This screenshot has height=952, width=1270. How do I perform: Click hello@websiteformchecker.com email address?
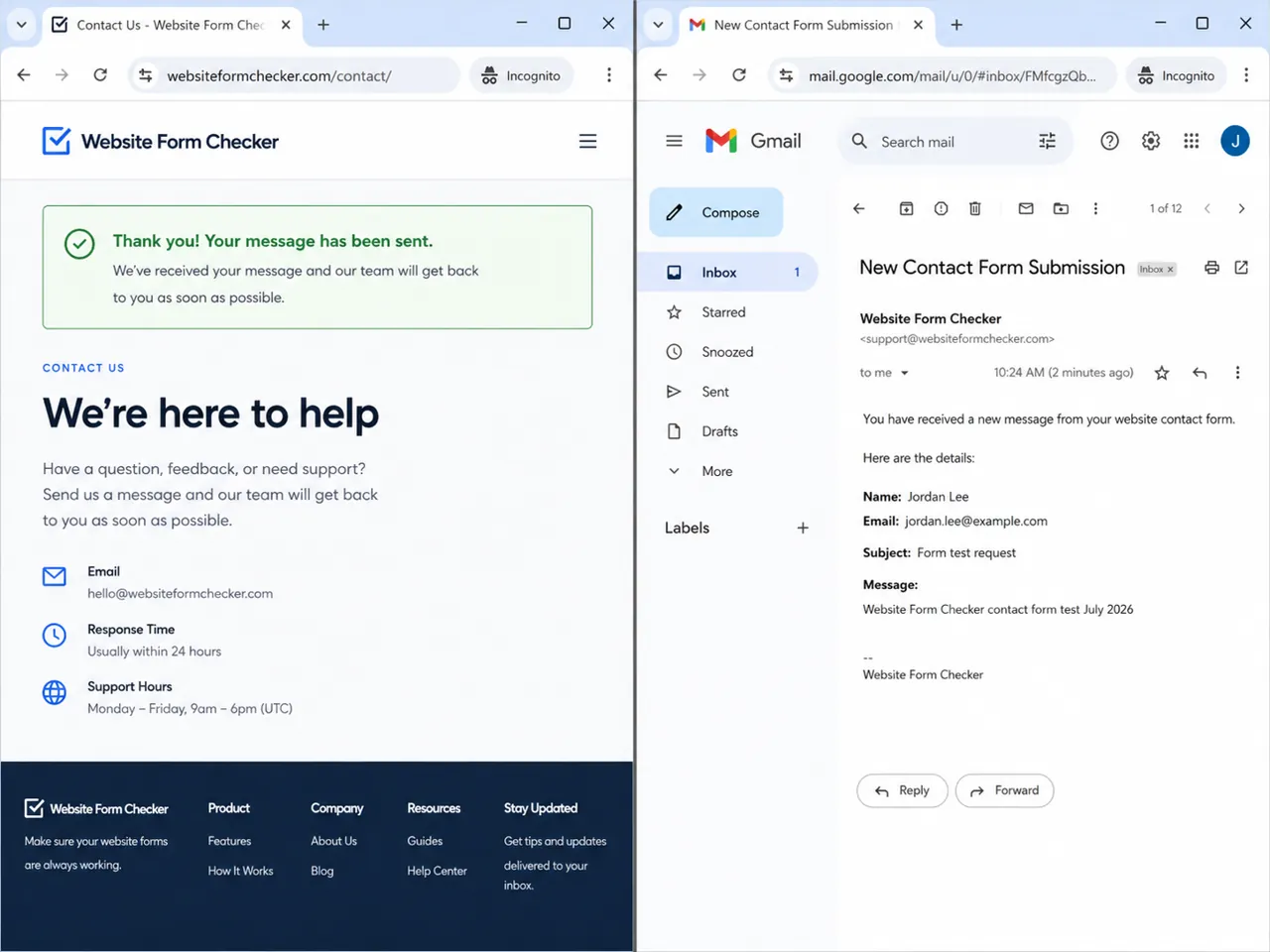(x=180, y=593)
